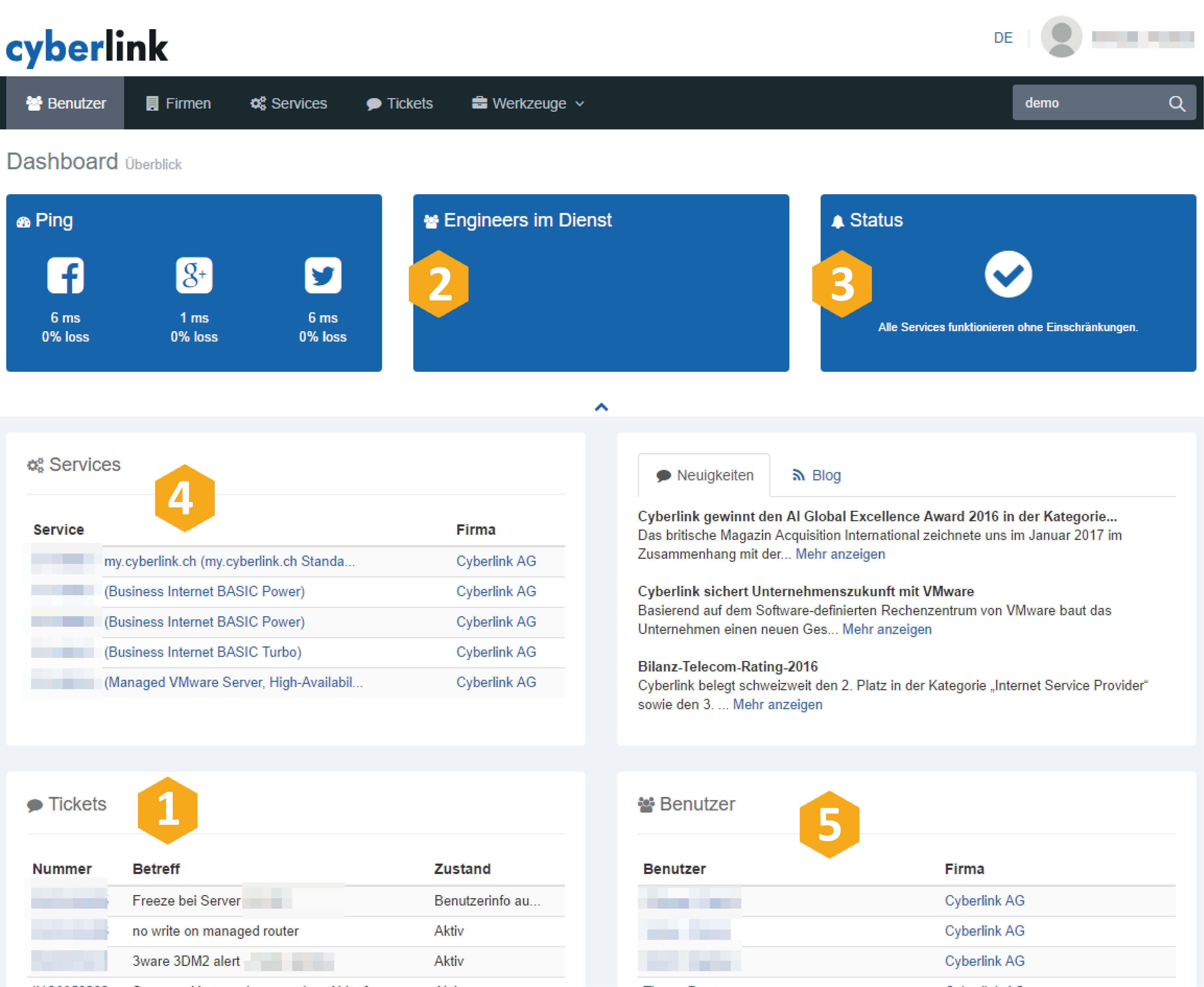Image resolution: width=1204 pixels, height=987 pixels.
Task: Click the Firmen building icon in navbar
Action: coord(152,103)
